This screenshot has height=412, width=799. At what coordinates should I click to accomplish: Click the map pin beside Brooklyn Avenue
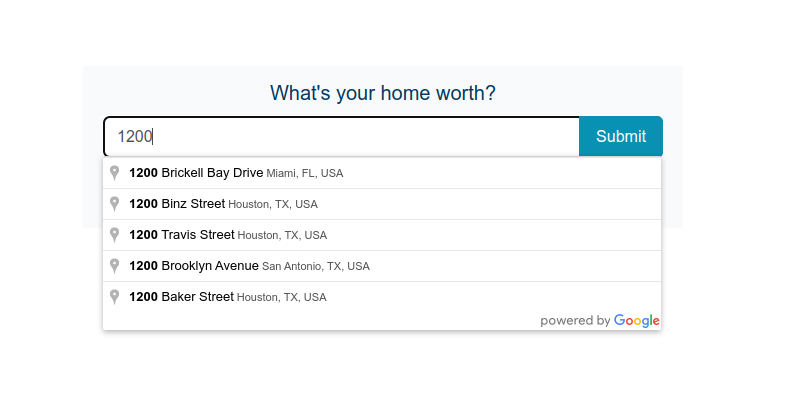115,266
